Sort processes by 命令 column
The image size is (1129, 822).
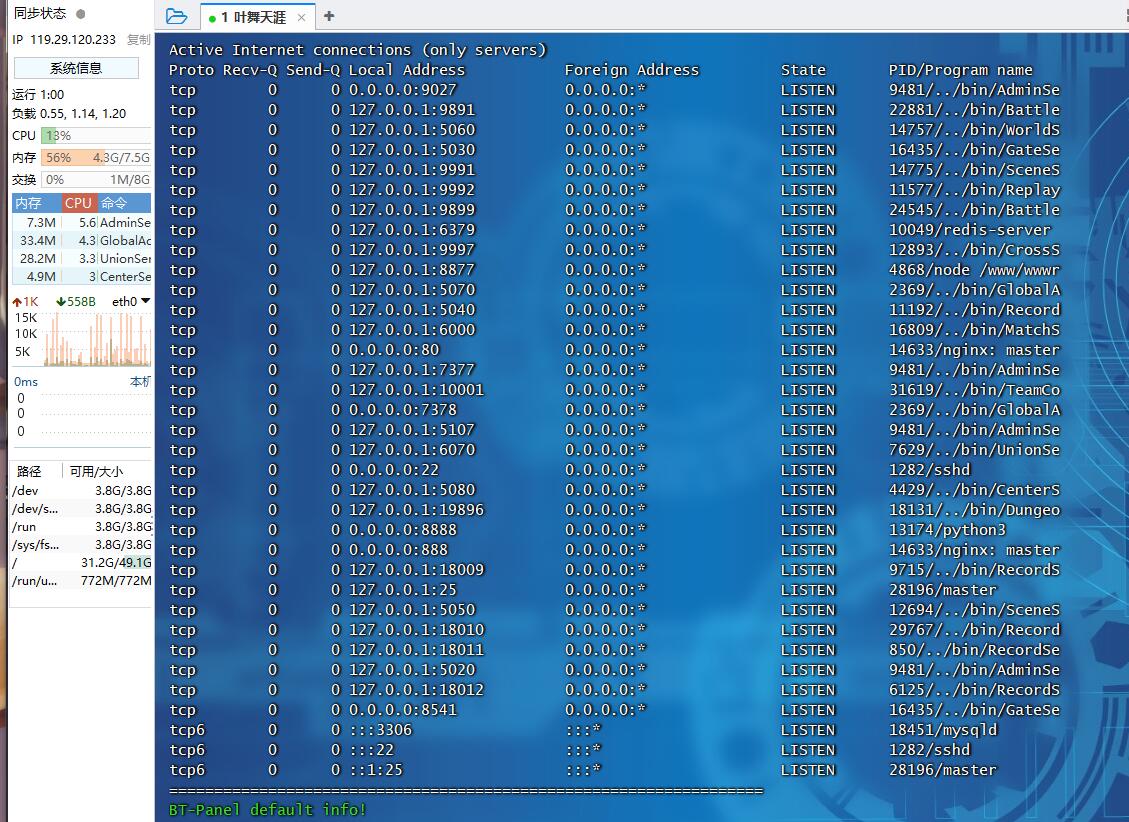pos(124,203)
